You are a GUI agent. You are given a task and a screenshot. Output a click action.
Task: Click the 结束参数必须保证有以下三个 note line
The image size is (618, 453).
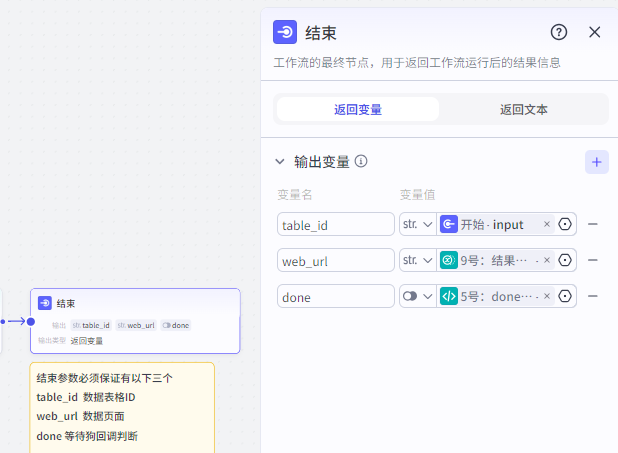click(104, 378)
